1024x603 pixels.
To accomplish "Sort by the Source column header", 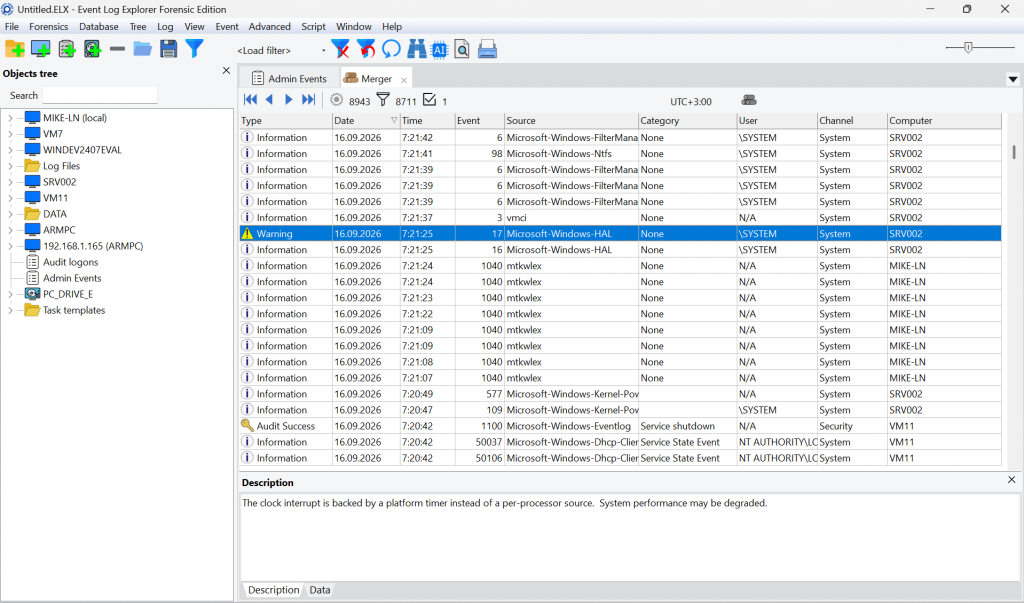I will [x=571, y=121].
